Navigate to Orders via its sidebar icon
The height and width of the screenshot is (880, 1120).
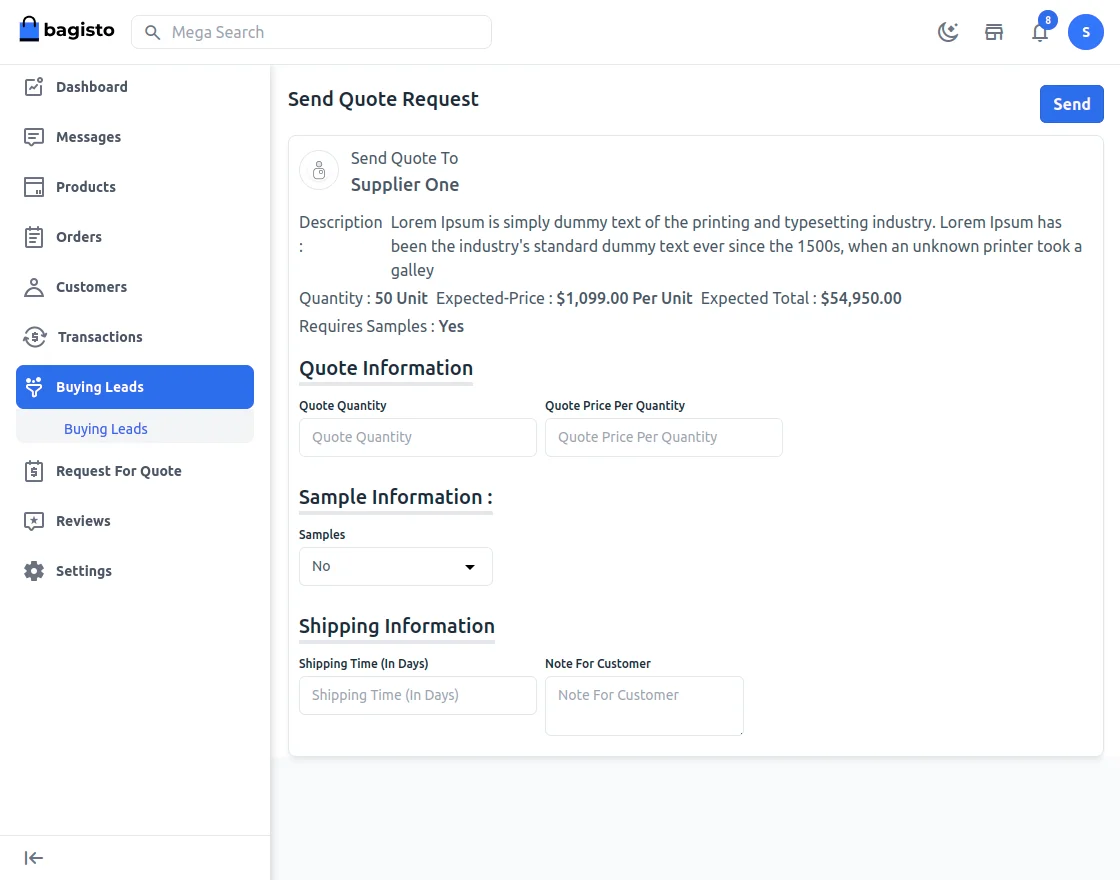tap(35, 237)
